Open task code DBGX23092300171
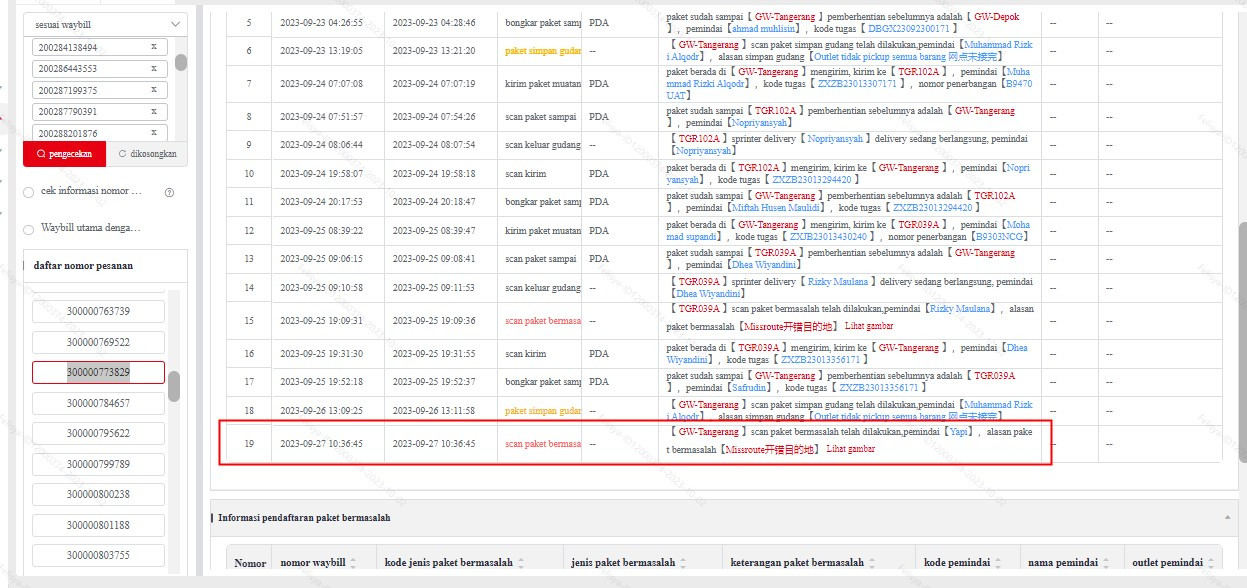 click(907, 29)
